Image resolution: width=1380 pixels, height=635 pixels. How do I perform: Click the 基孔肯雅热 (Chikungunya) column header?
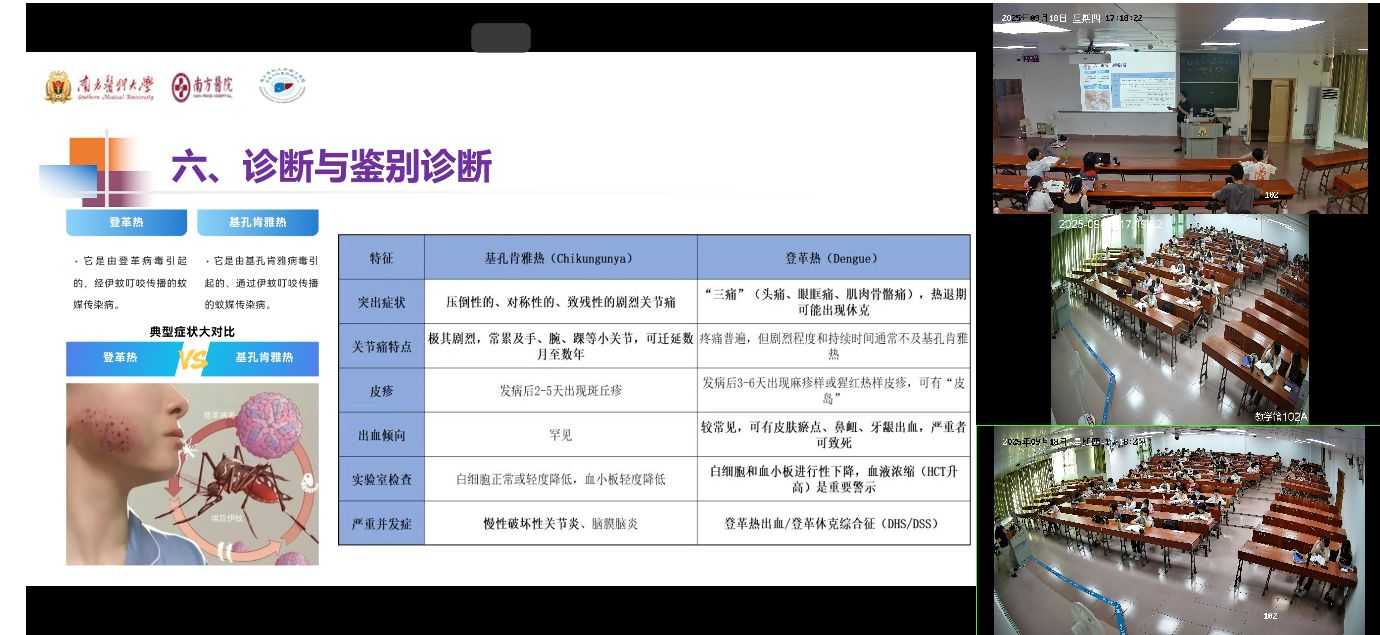(560, 257)
